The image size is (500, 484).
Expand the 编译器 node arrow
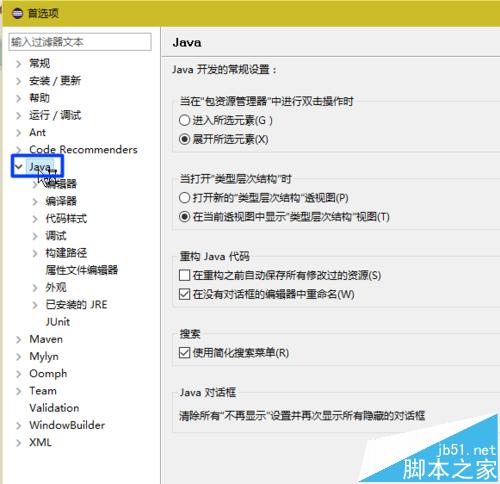click(x=35, y=201)
